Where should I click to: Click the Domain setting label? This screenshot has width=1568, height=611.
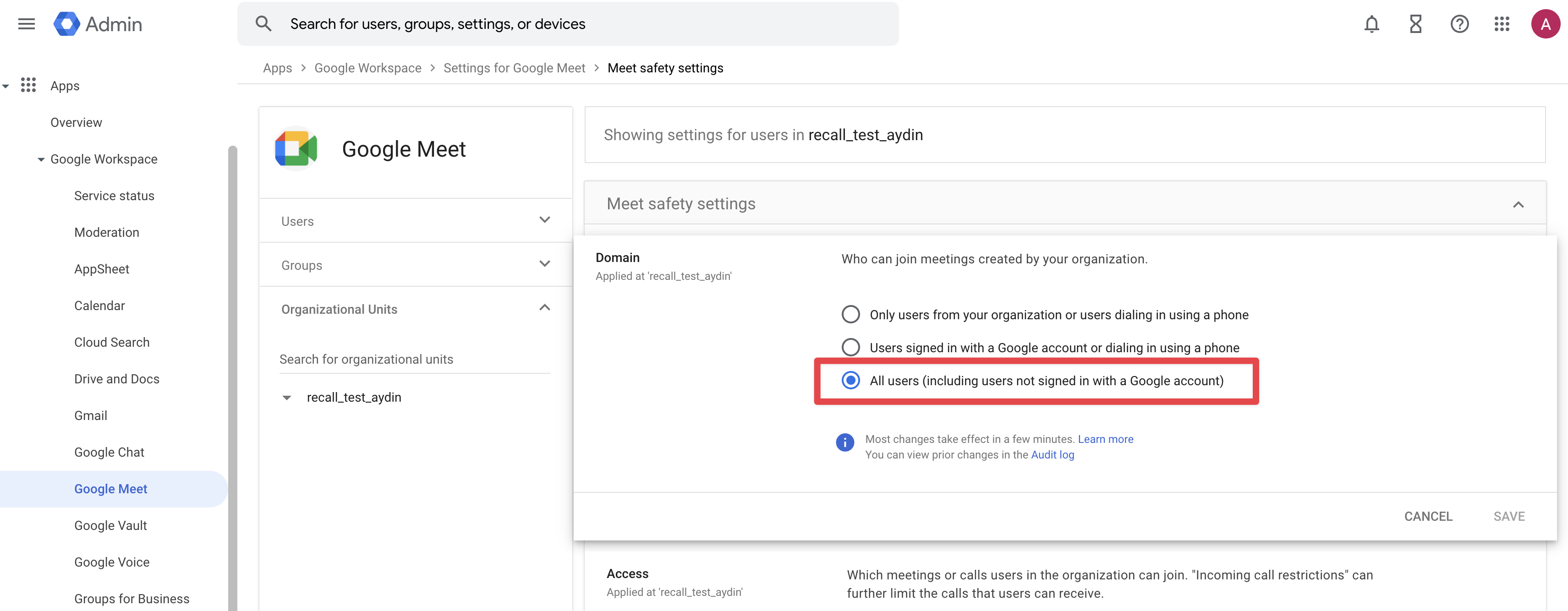point(617,257)
